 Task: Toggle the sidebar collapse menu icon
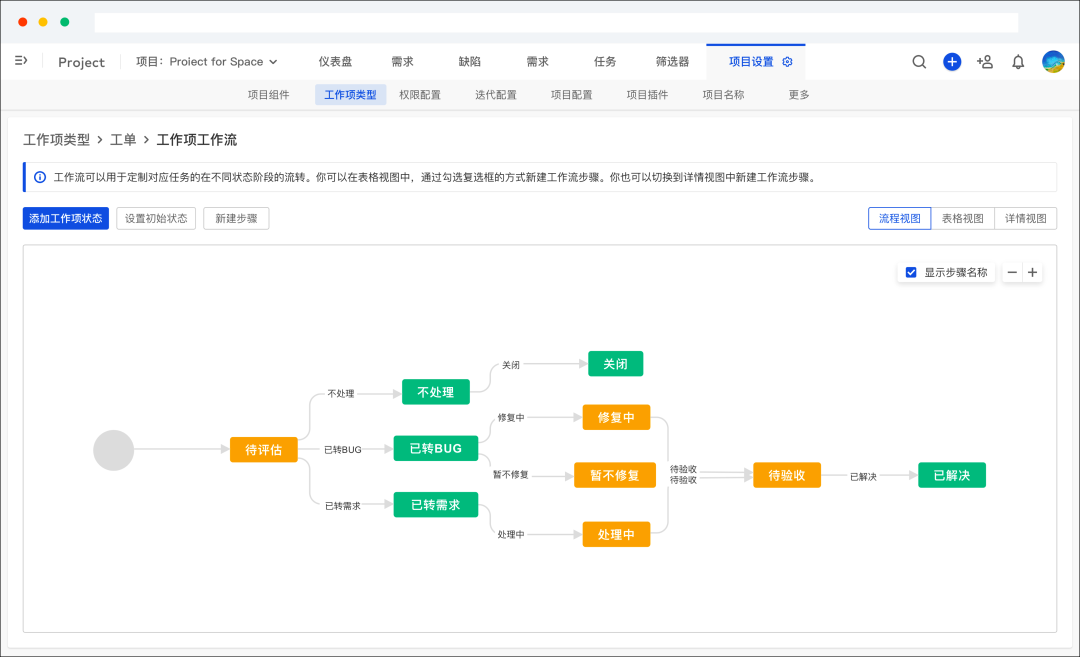[21, 61]
